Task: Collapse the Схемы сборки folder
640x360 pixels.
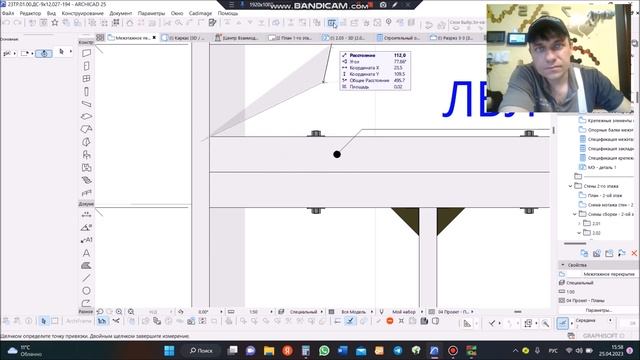Action: click(575, 214)
